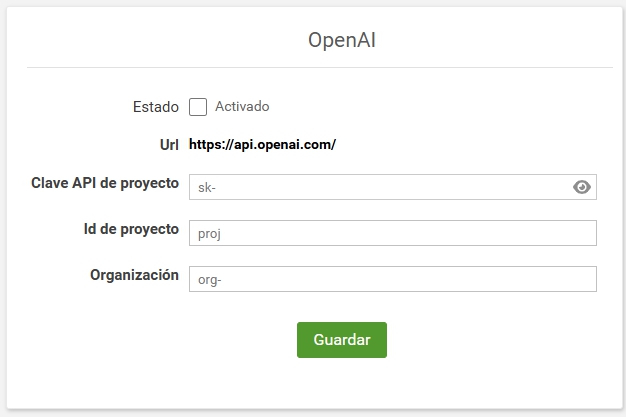Click the Id de proyecto label

pyautogui.click(x=131, y=229)
